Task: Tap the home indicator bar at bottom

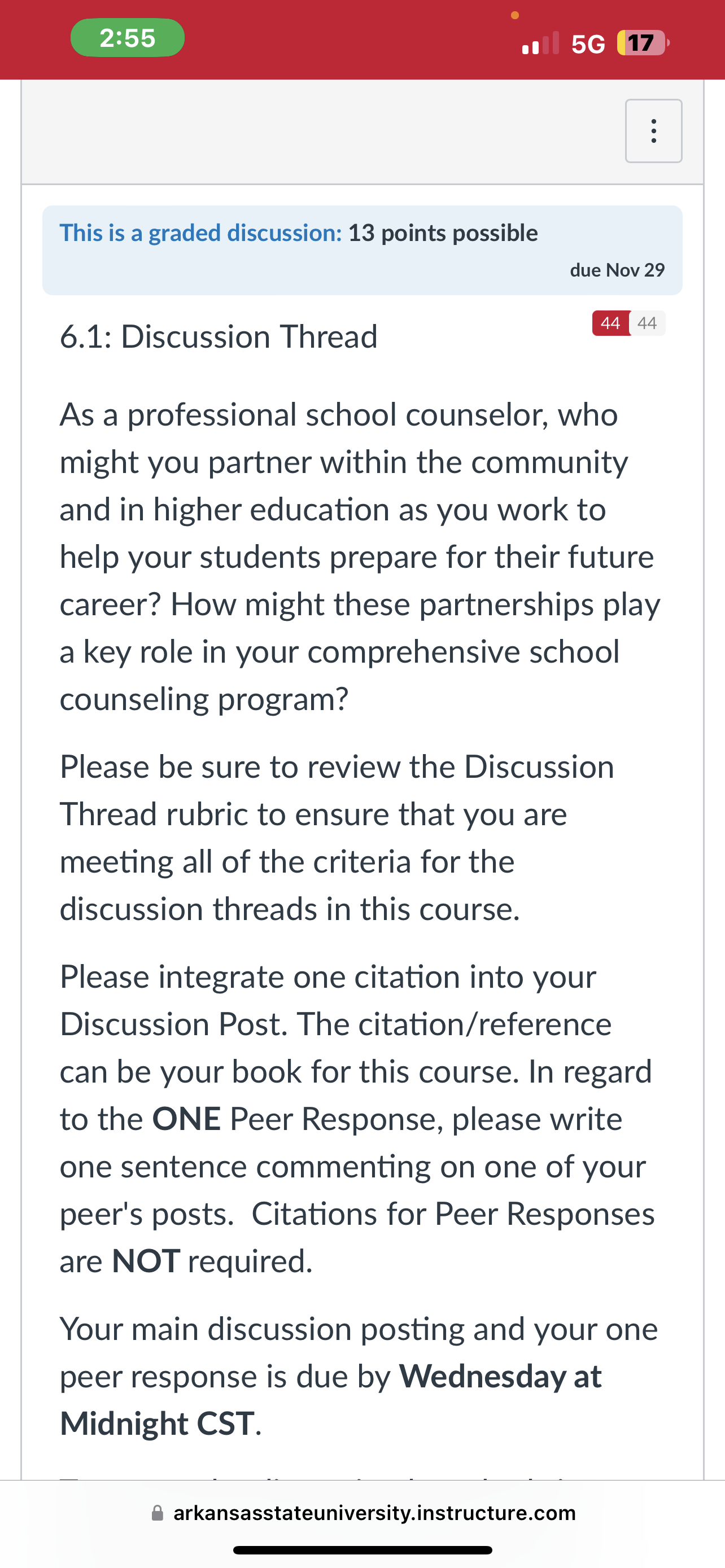Action: pyautogui.click(x=362, y=1550)
